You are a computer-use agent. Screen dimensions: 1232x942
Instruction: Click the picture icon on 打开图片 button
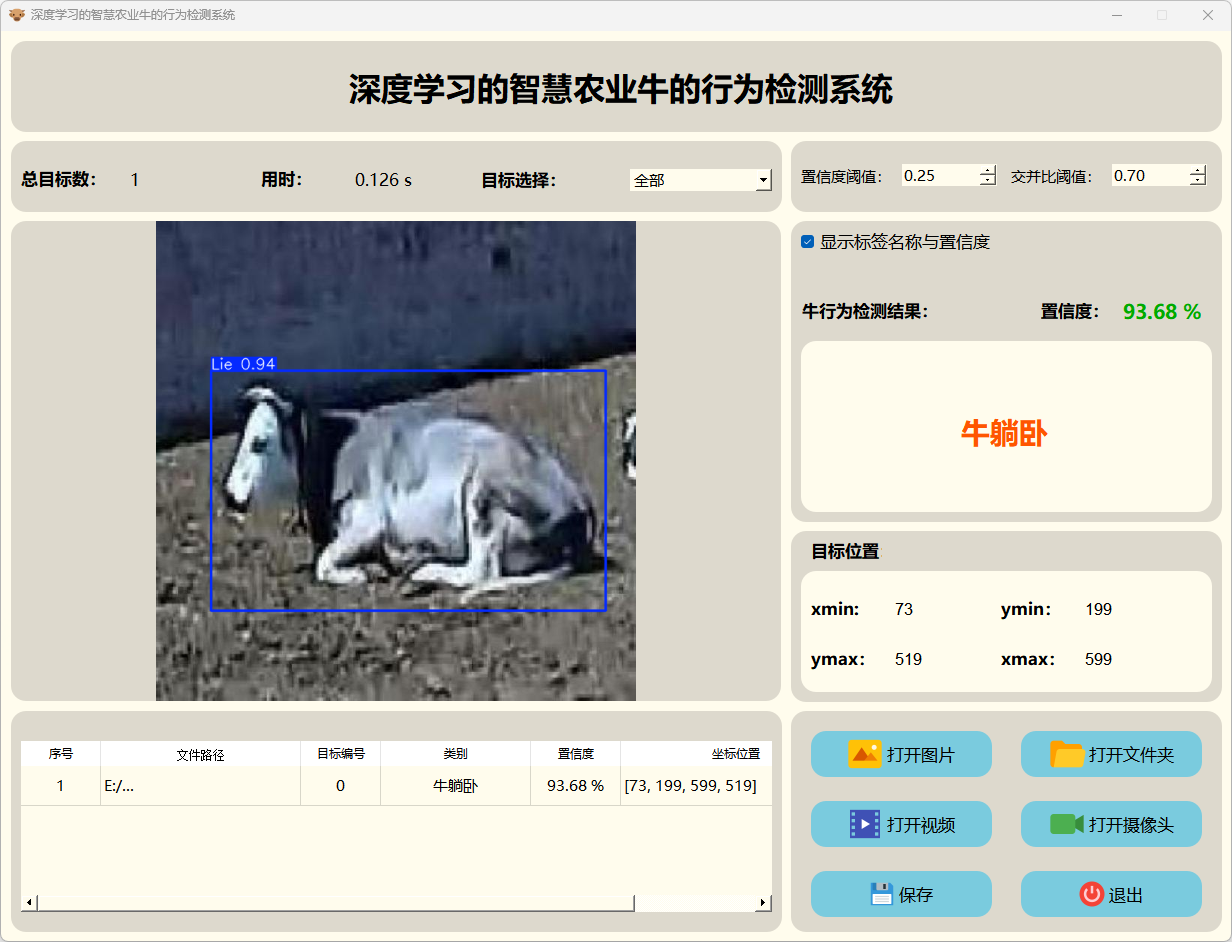(864, 754)
